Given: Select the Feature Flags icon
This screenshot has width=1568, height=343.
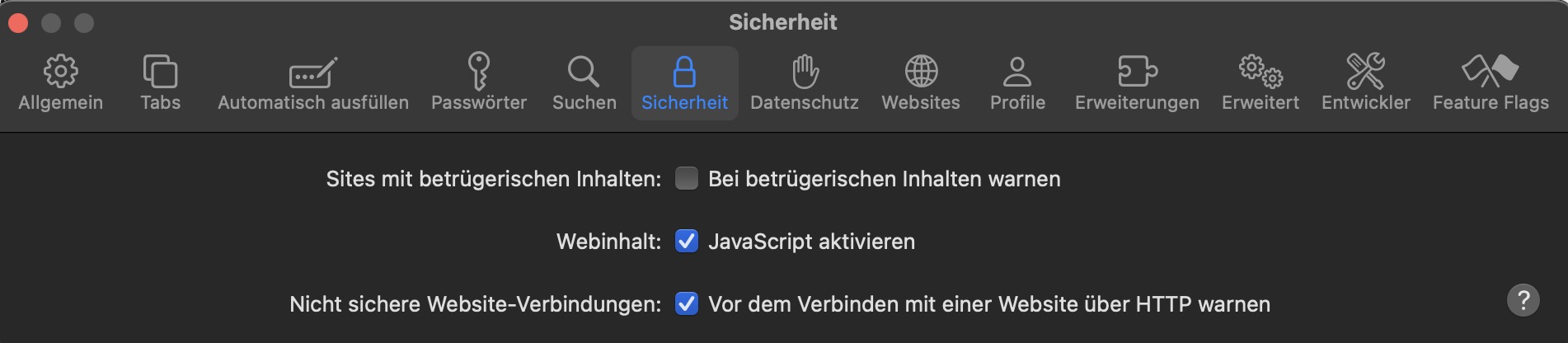Looking at the screenshot, I should [x=1490, y=72].
